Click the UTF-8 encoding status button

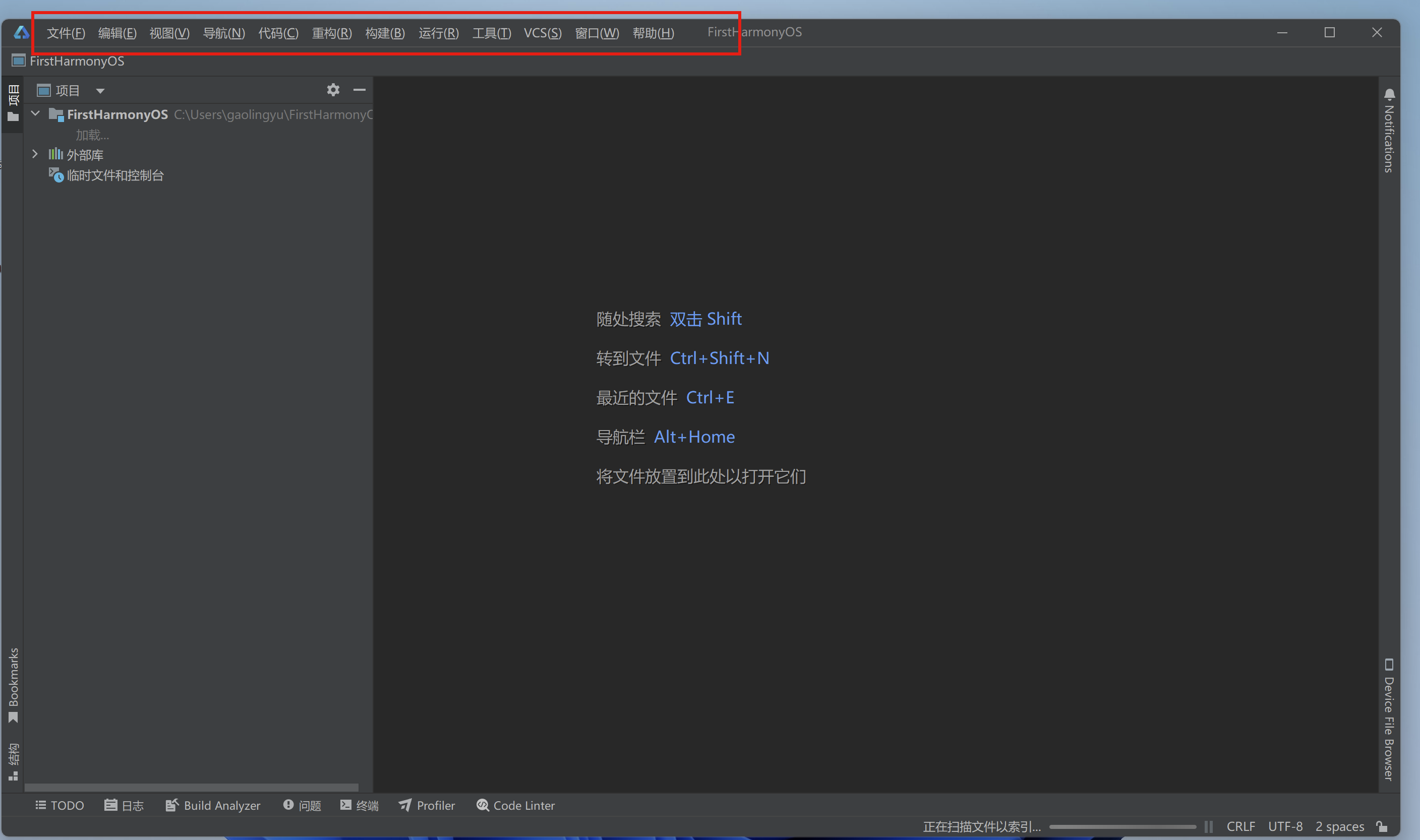[x=1285, y=826]
